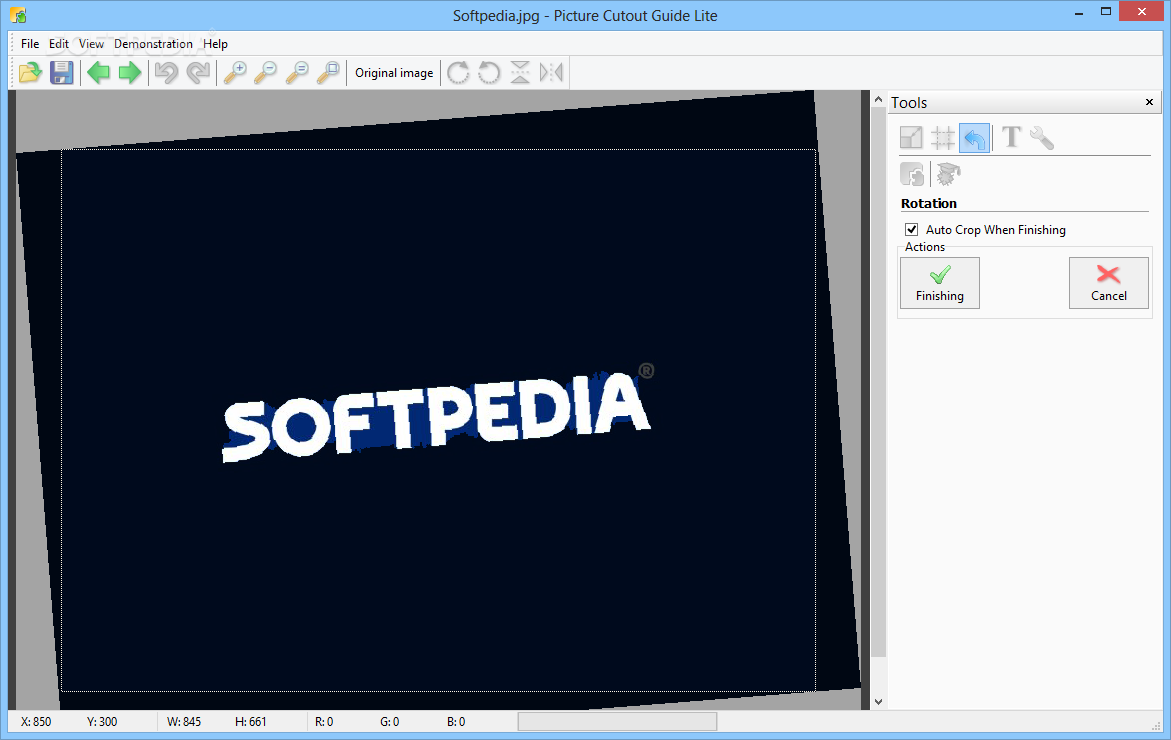Select the puzzle-piece cutout tool
The width and height of the screenshot is (1171, 740).
tap(912, 175)
